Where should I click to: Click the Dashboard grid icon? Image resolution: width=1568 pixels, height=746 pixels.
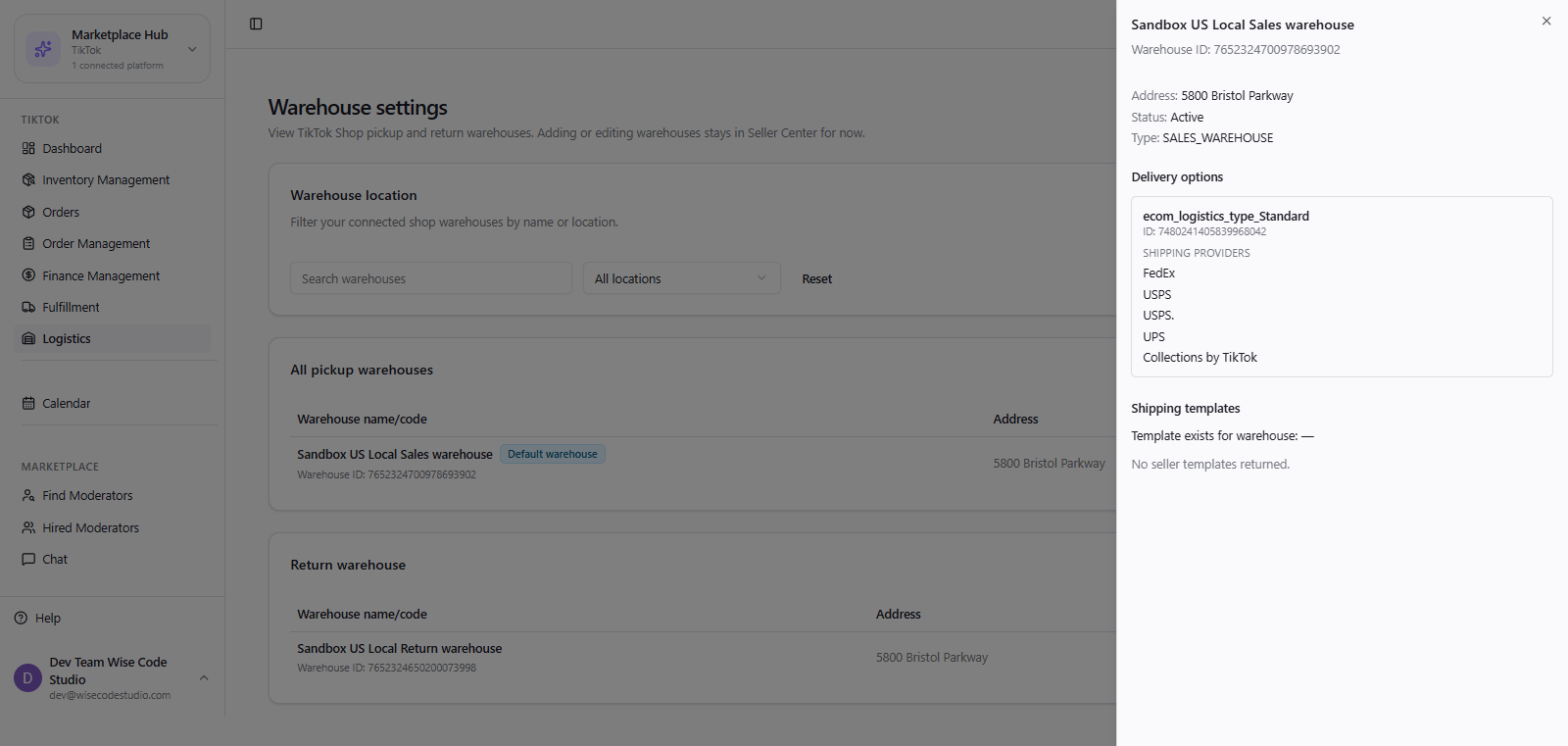[28, 149]
